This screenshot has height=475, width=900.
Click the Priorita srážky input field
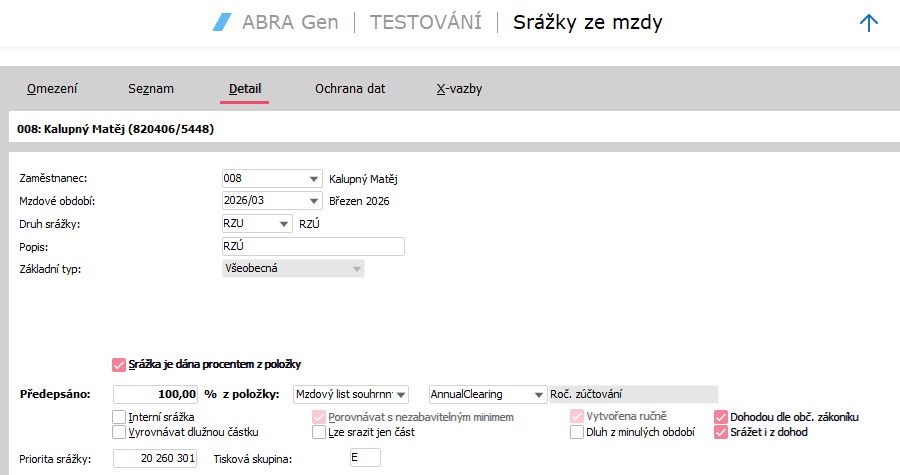click(x=155, y=458)
